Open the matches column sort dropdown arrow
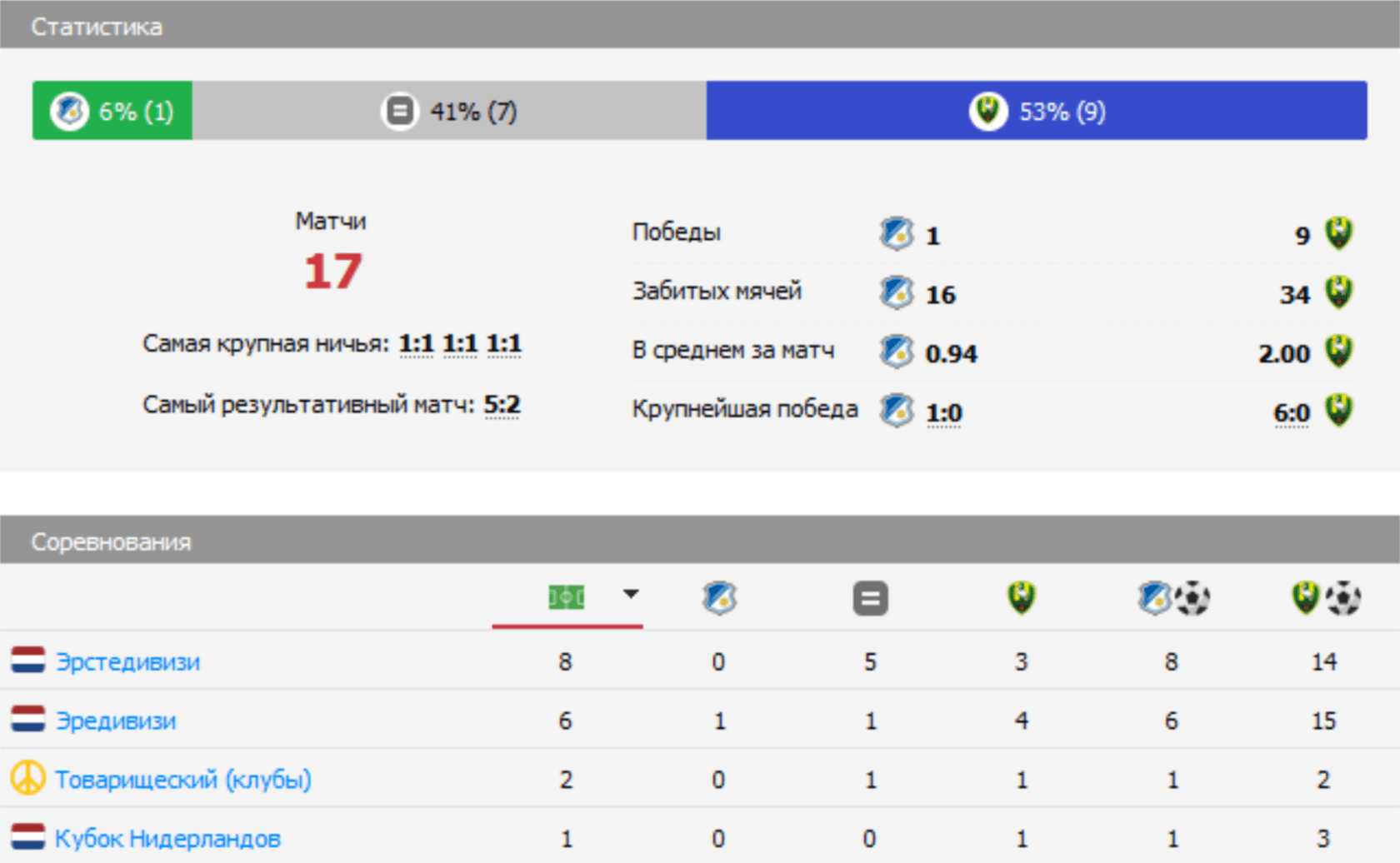This screenshot has height=863, width=1400. (631, 594)
